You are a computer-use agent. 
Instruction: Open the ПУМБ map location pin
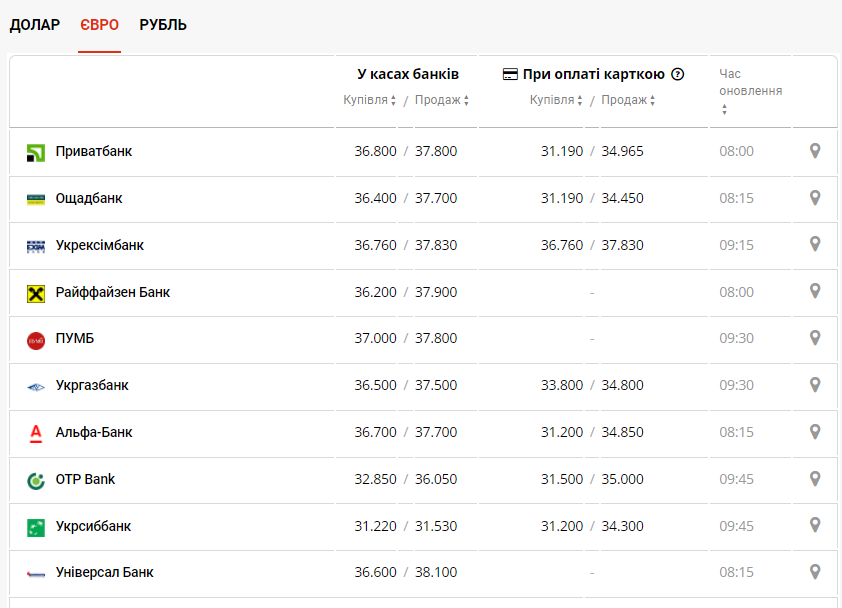point(815,338)
